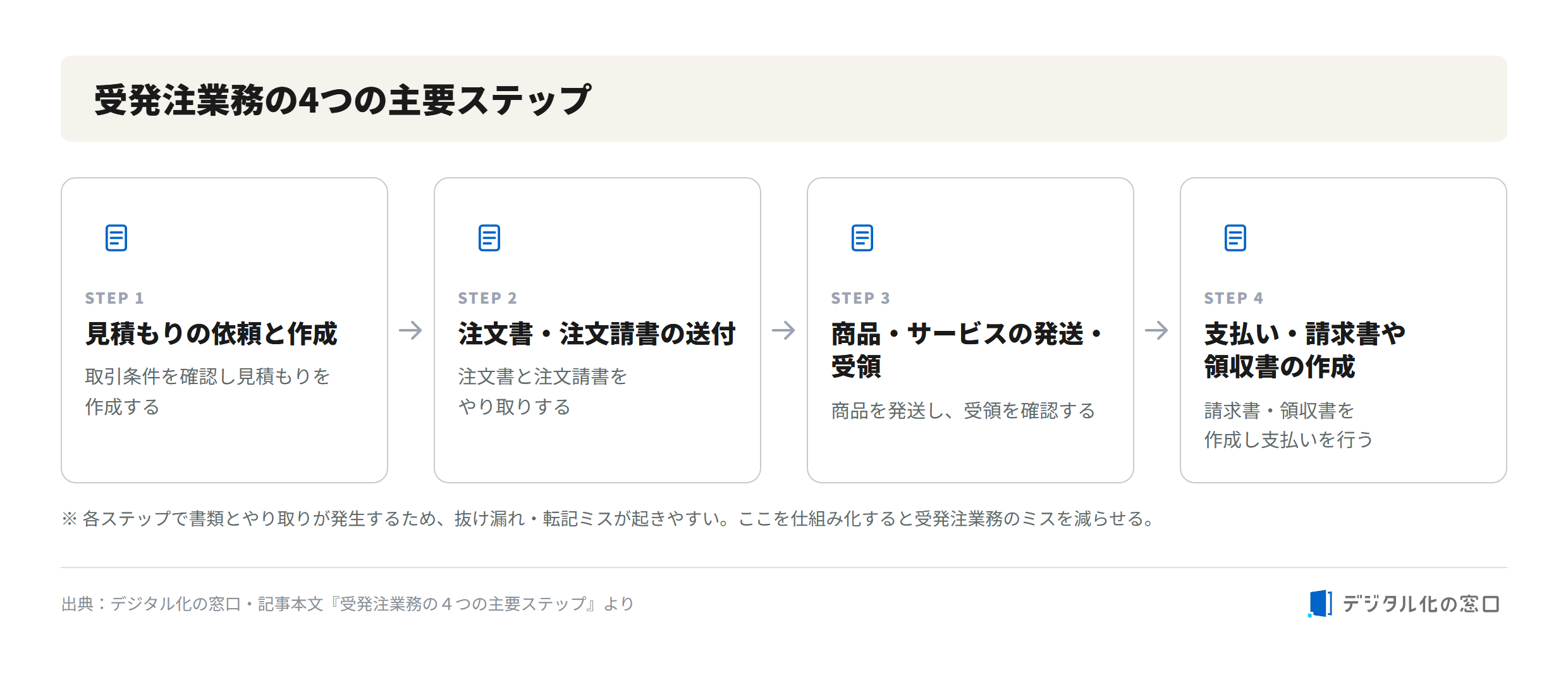Image resolution: width=1568 pixels, height=677 pixels.
Task: Select the 商品・サービスの発送・受領 heading
Action: click(967, 350)
